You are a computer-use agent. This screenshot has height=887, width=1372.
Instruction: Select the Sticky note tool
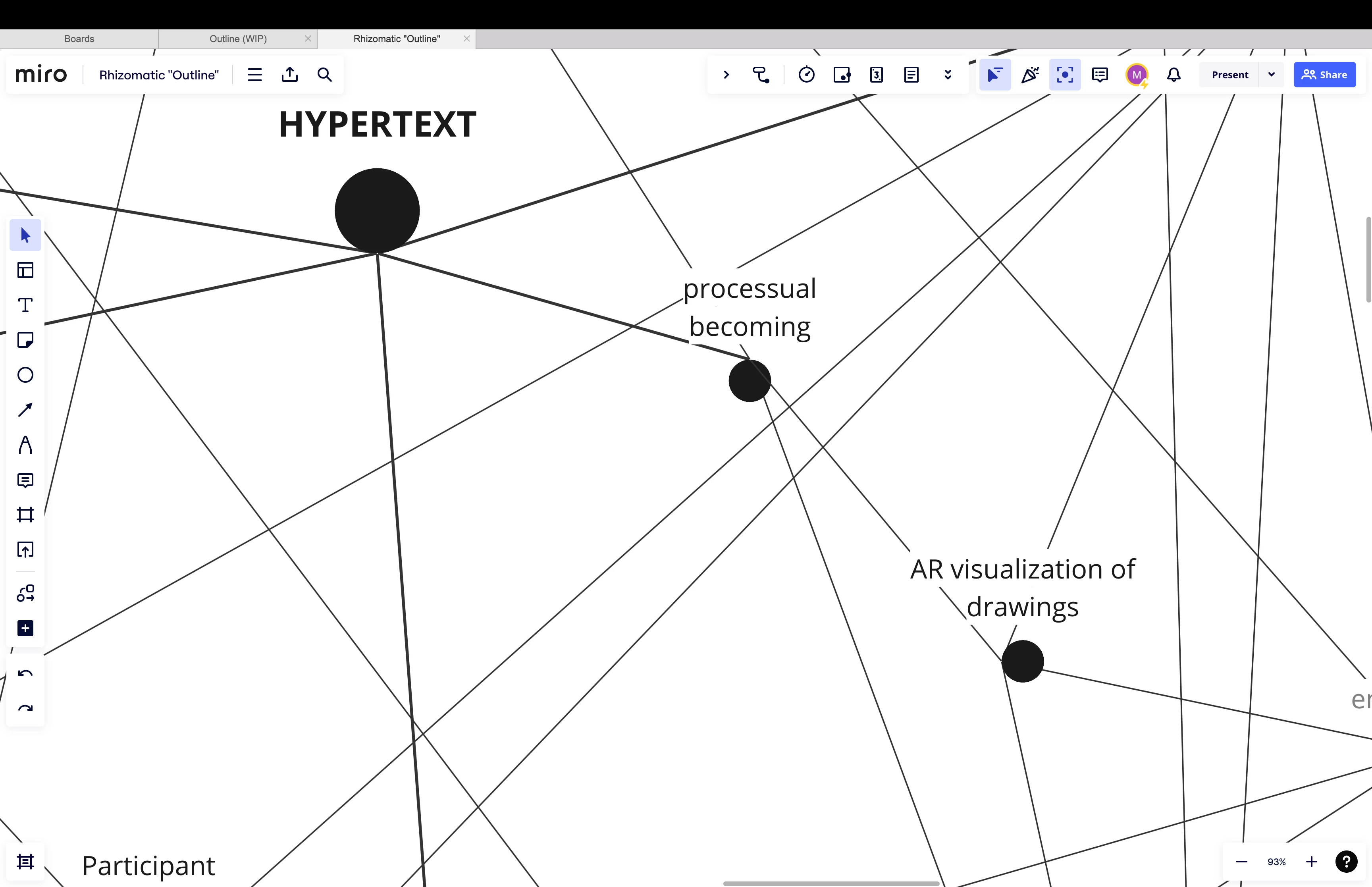pos(25,340)
